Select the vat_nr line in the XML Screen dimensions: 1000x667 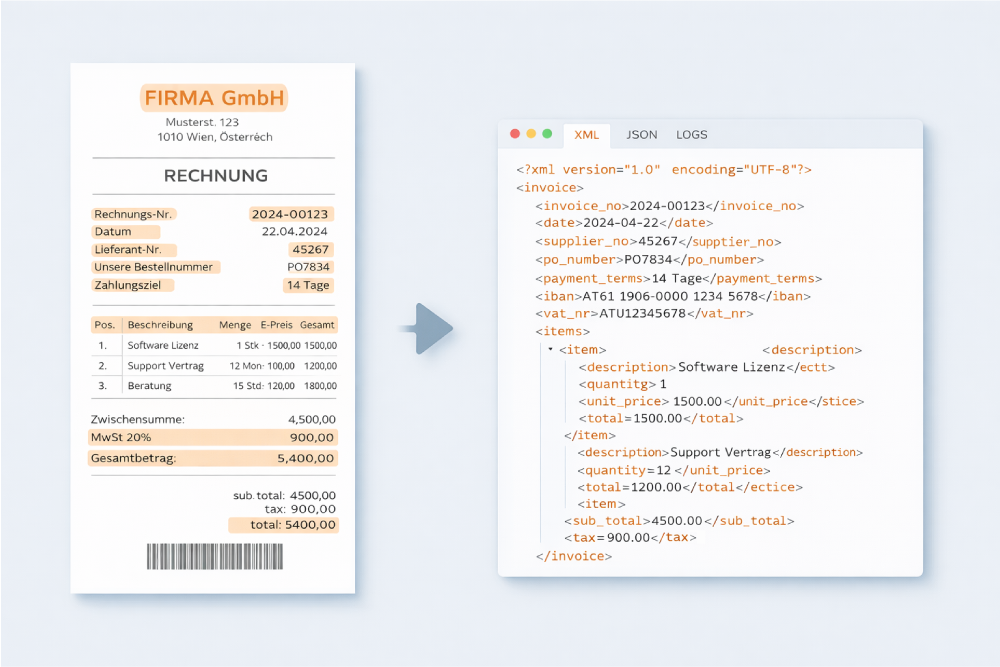tap(645, 313)
